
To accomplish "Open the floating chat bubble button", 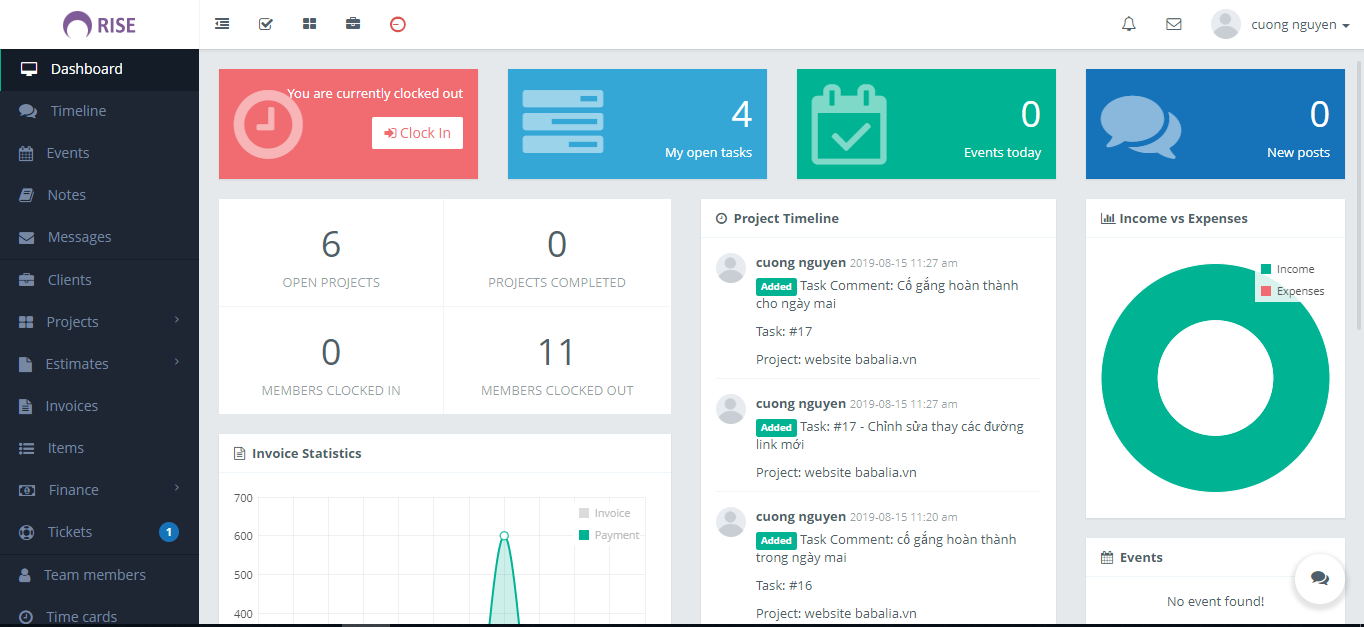I will (1320, 578).
